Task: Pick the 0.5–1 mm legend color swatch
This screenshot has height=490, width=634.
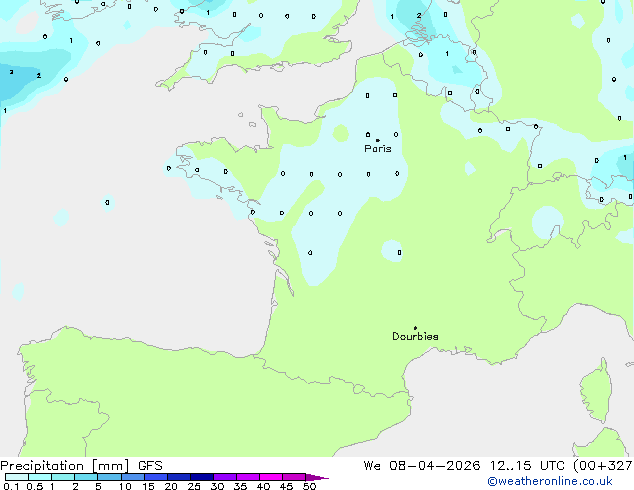Action: pos(40,477)
